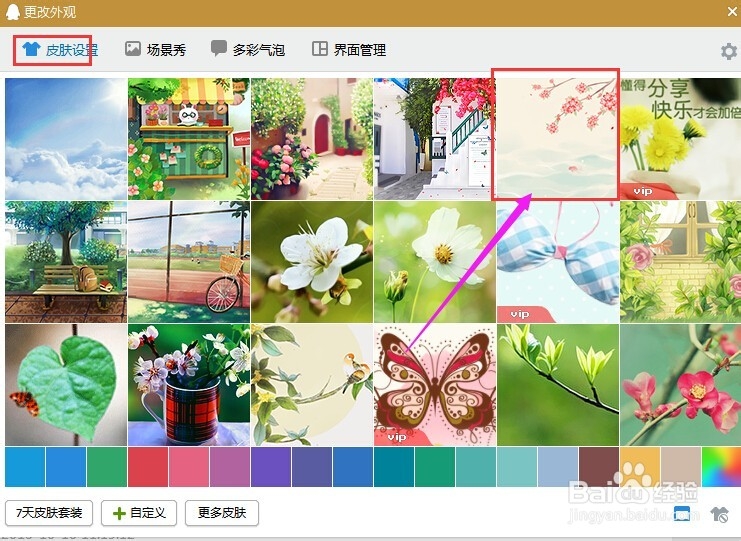Viewport: 741px width, 541px height.
Task: Go to the 界面管理 tab
Action: click(x=349, y=50)
